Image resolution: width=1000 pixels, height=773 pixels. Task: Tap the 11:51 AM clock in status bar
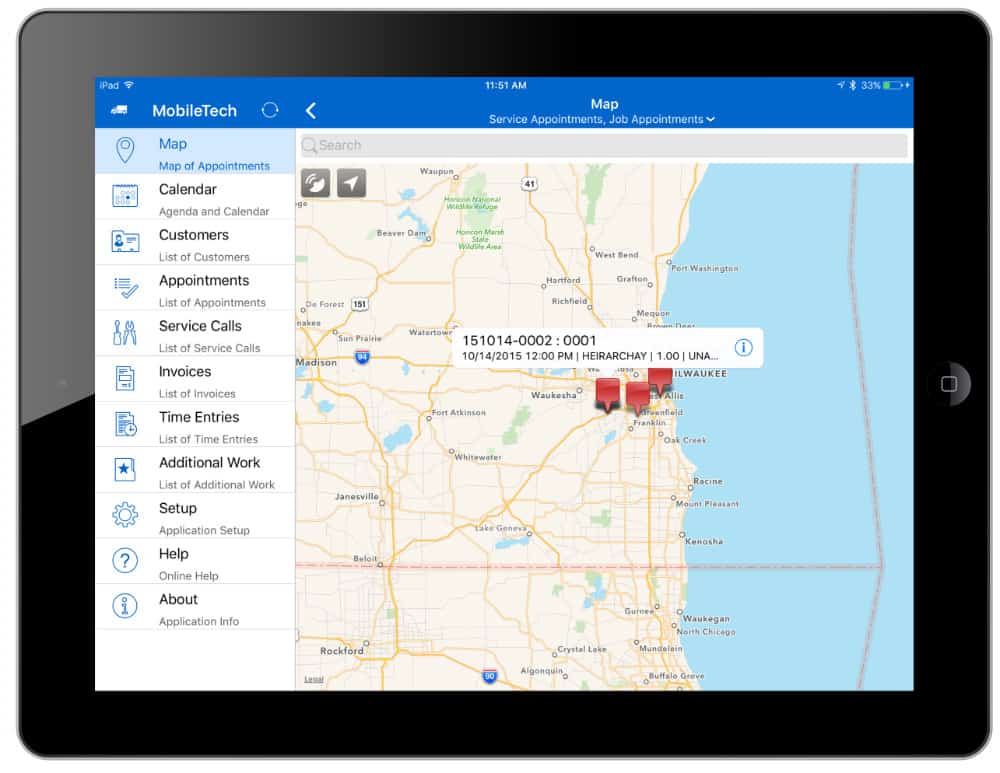(505, 85)
